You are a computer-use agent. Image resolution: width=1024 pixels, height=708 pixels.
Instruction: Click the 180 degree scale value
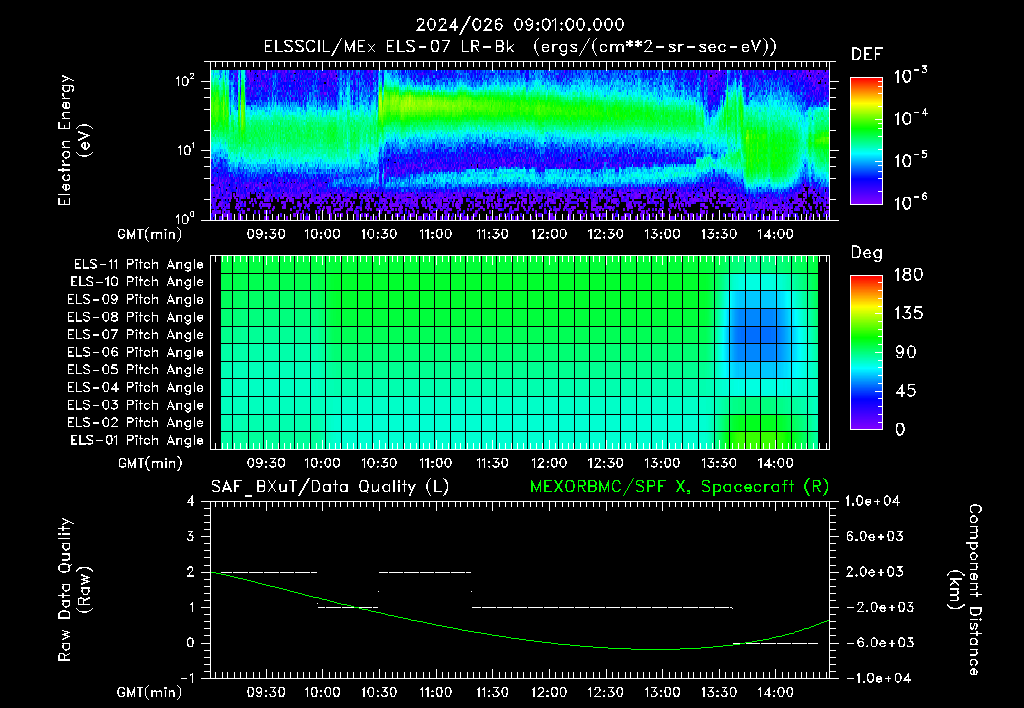908,275
